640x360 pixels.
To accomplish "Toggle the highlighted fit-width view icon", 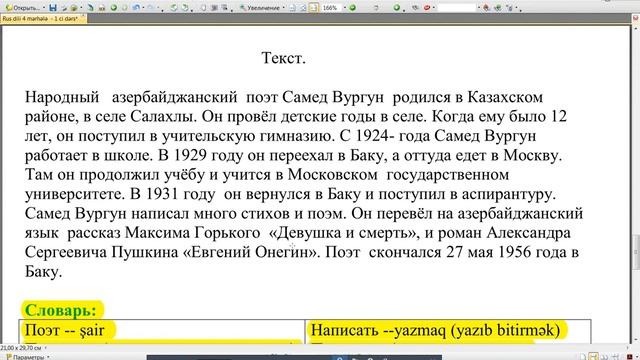I will coord(313,8).
